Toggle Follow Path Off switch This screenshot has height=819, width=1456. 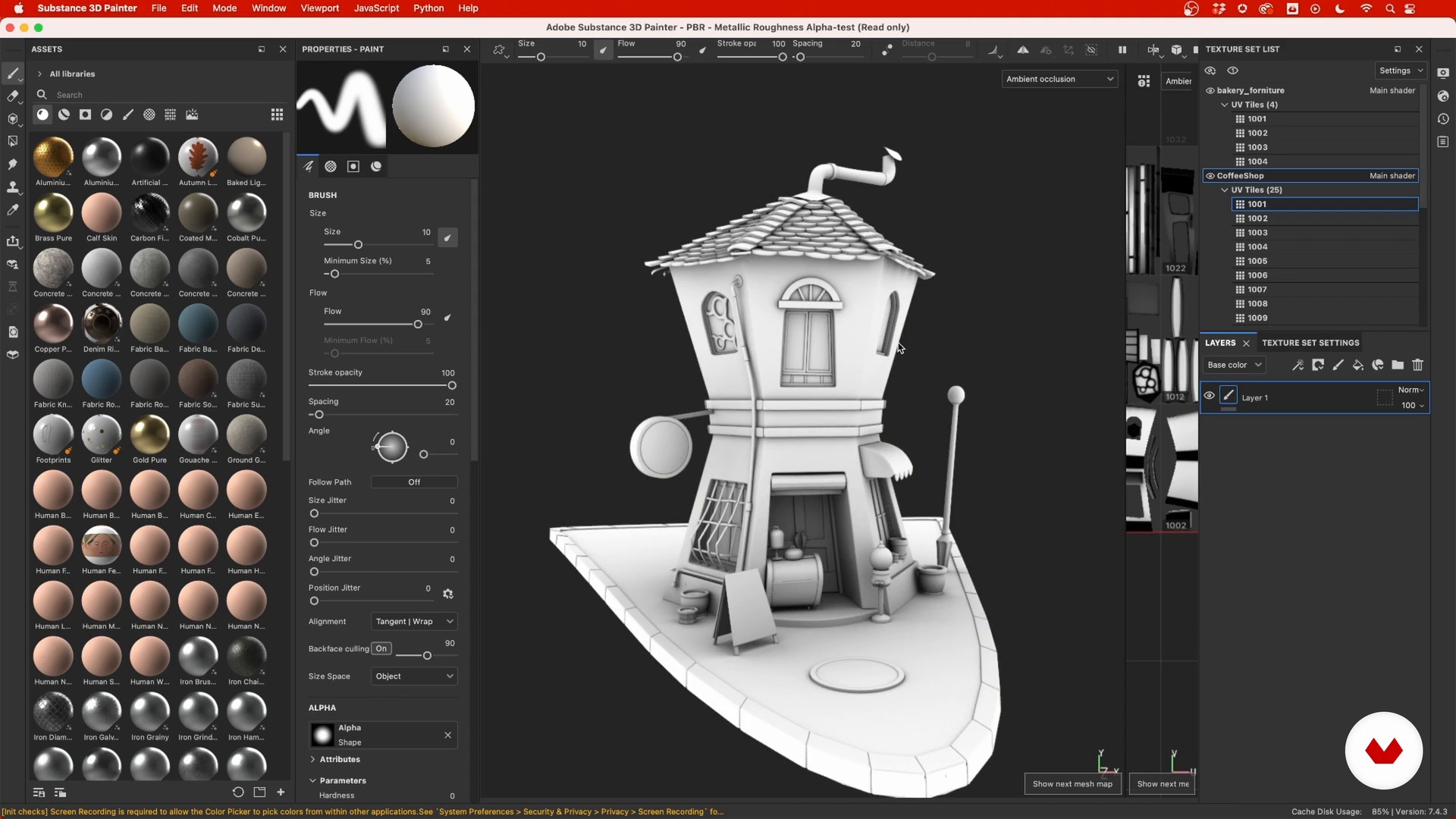point(414,482)
